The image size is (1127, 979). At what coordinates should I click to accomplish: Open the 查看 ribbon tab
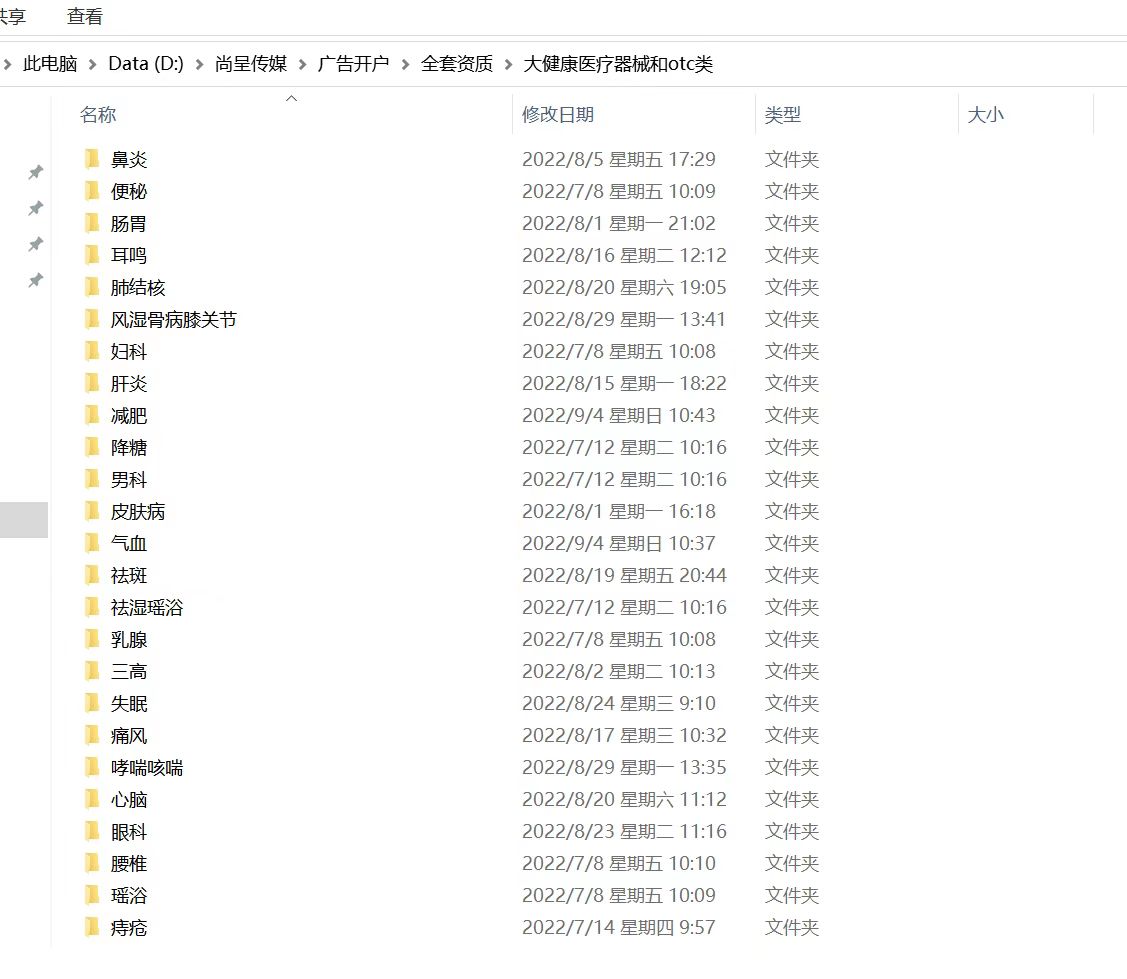[x=84, y=17]
